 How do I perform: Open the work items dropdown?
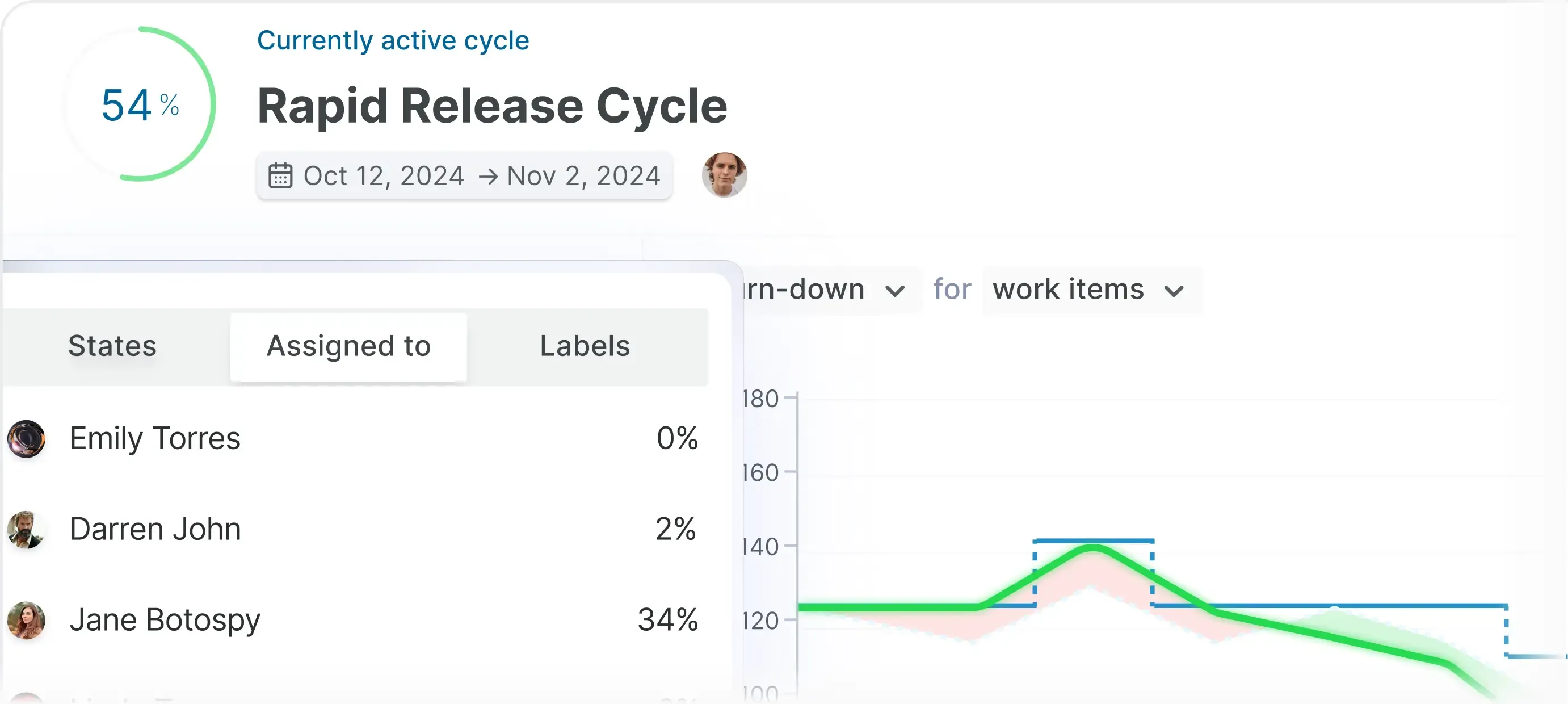pyautogui.click(x=1090, y=290)
